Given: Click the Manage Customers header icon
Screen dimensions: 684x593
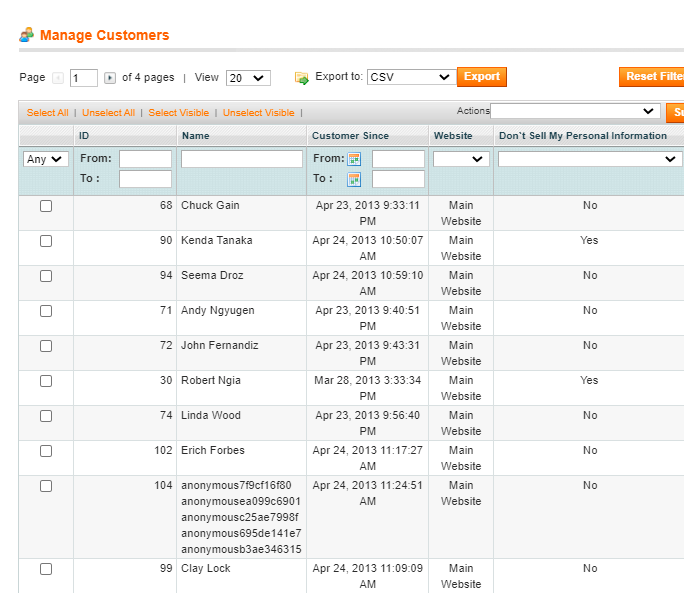Looking at the screenshot, I should 27,36.
